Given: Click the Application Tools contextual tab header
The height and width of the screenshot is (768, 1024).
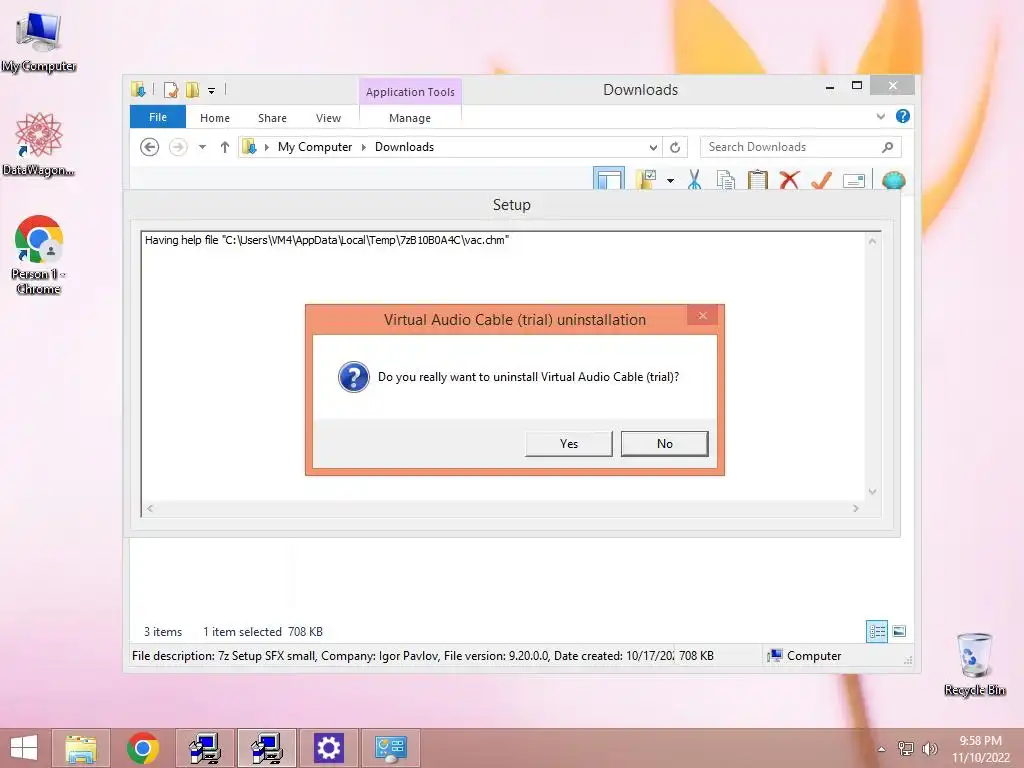Looking at the screenshot, I should [x=410, y=92].
